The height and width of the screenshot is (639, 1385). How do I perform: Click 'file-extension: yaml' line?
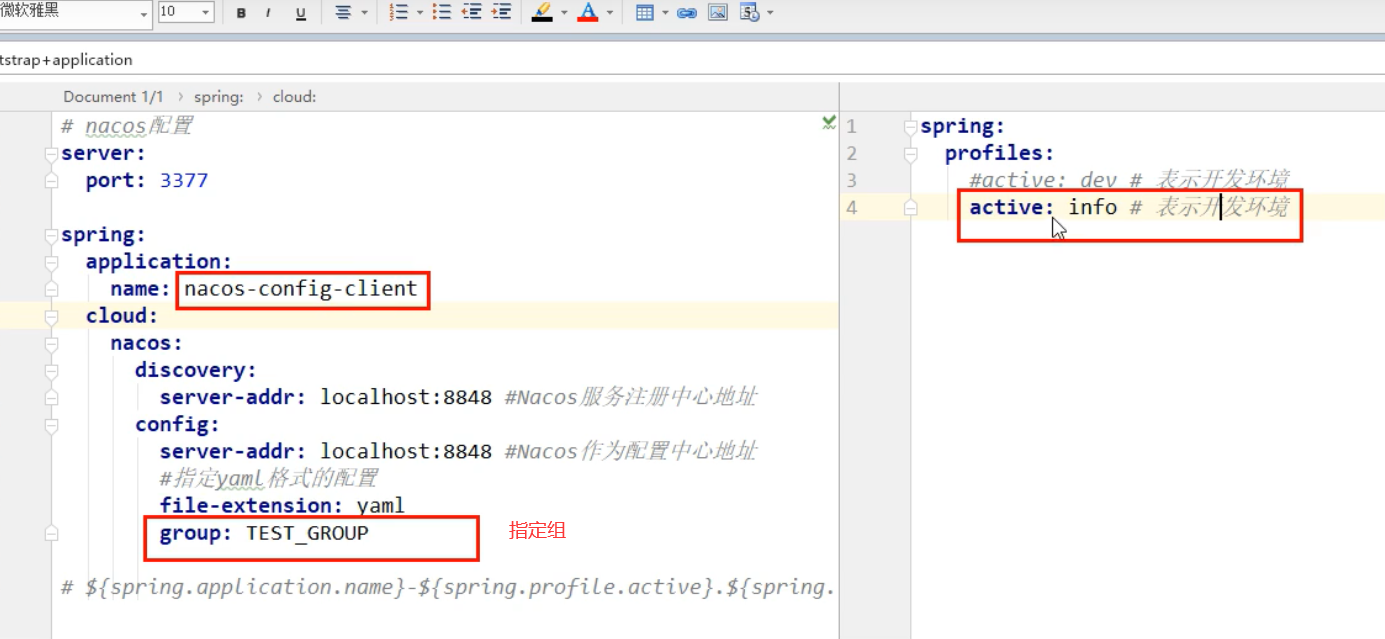coord(282,506)
